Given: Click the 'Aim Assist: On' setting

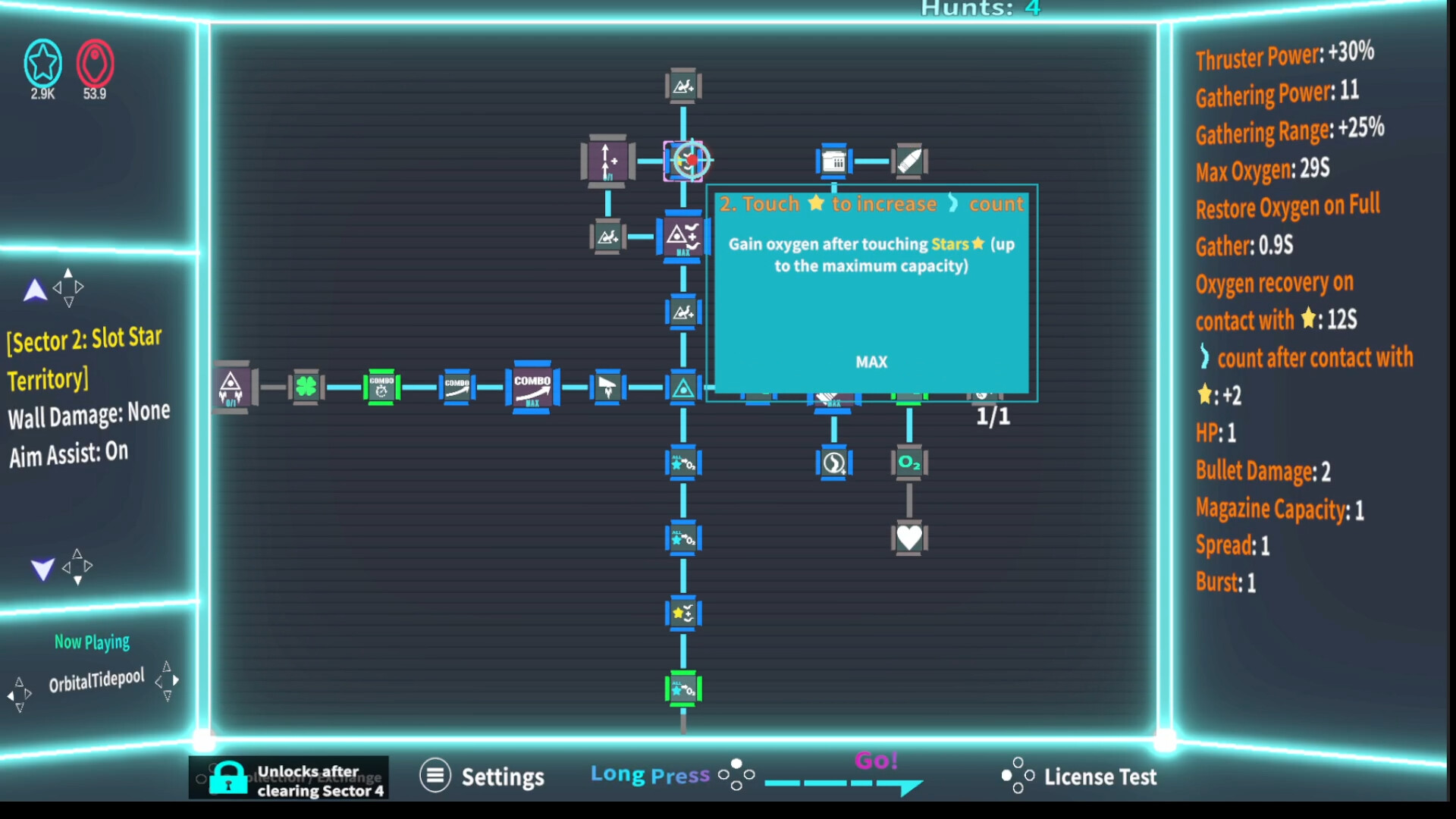Looking at the screenshot, I should (x=68, y=454).
